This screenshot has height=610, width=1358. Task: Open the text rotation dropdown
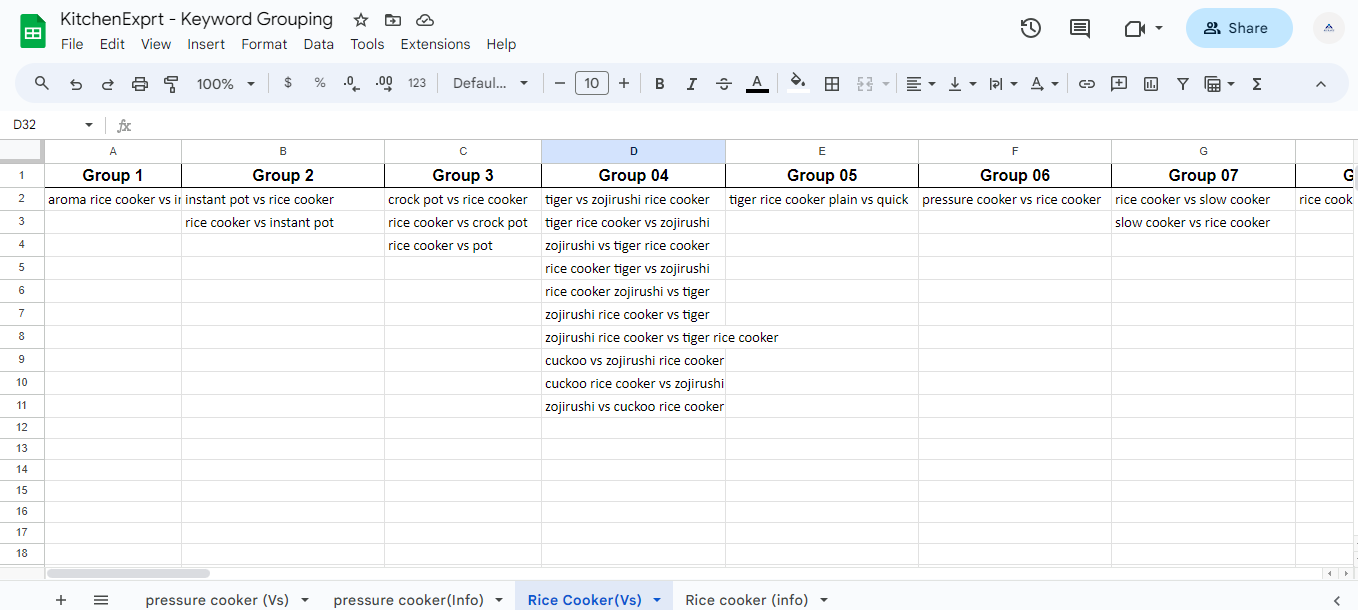point(1044,84)
